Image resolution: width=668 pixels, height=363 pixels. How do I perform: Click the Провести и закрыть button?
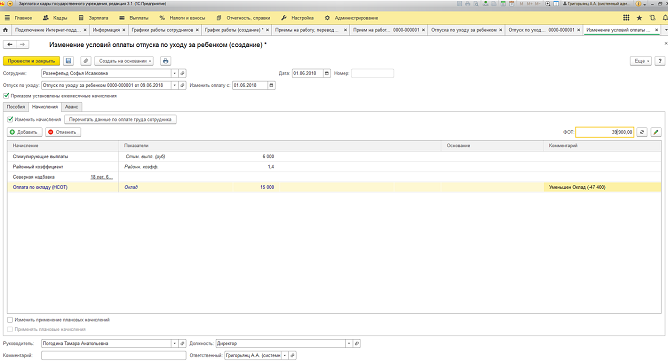(32, 61)
